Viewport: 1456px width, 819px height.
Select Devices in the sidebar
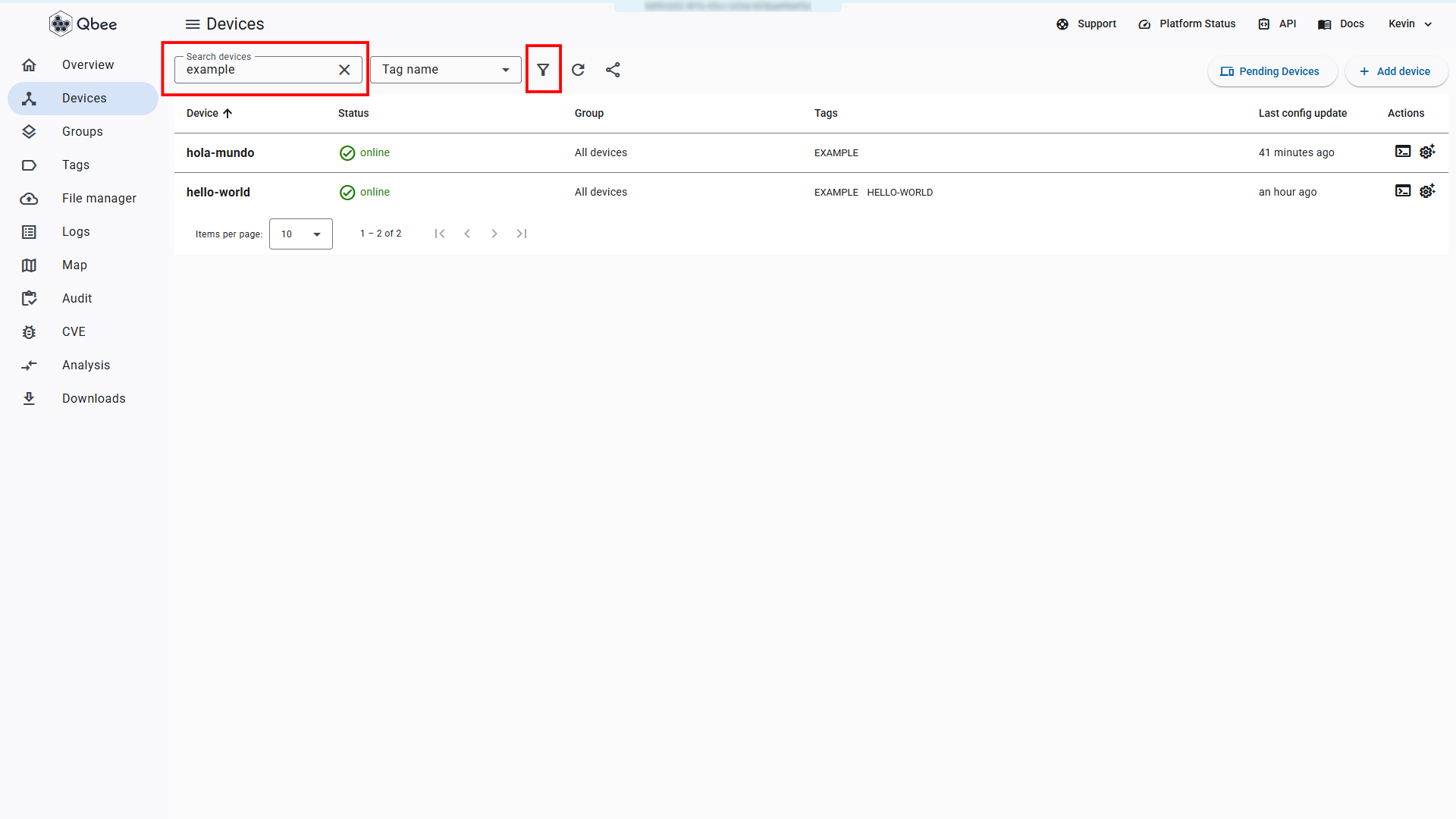pyautogui.click(x=83, y=99)
